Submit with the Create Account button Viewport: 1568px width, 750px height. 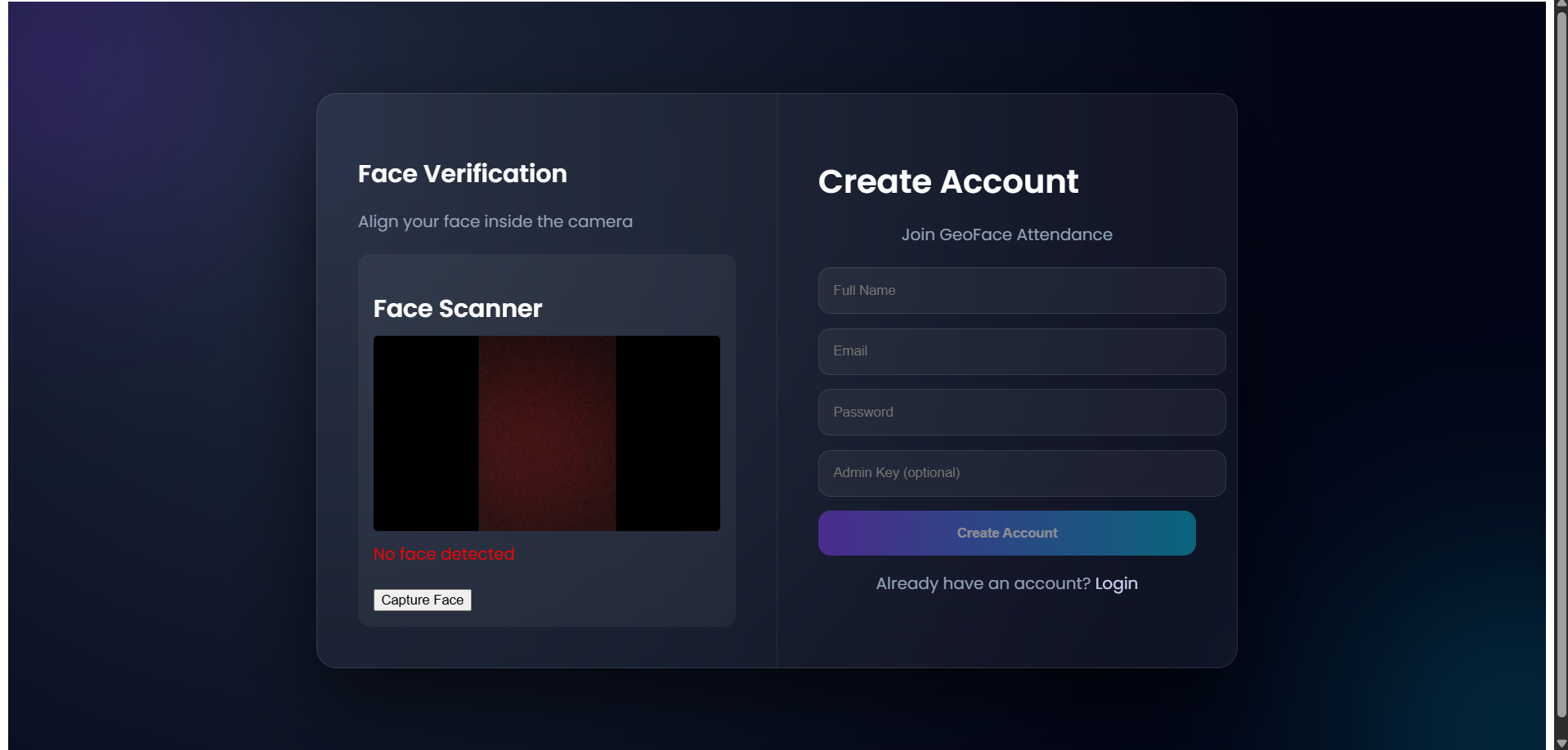1006,533
